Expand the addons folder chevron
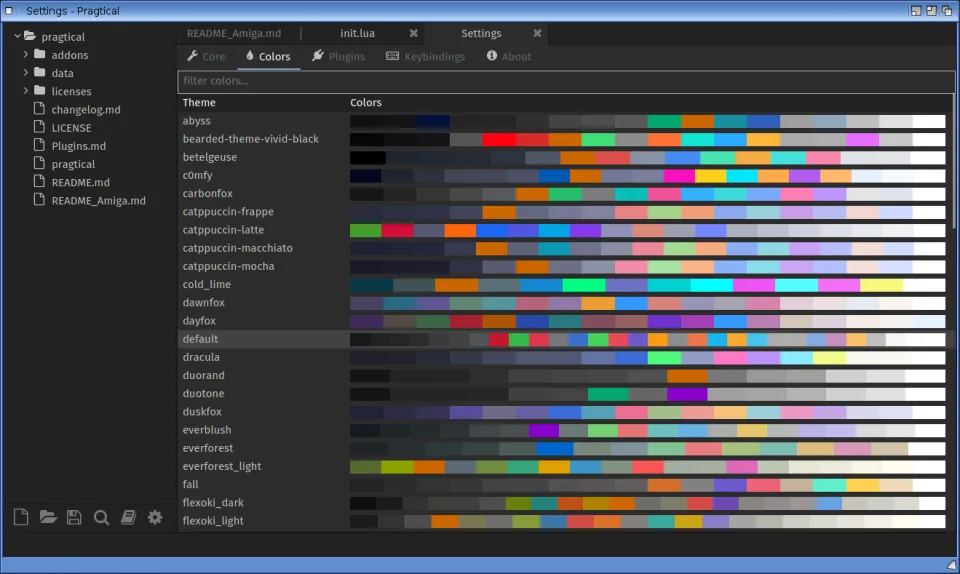960x574 pixels. 26,54
